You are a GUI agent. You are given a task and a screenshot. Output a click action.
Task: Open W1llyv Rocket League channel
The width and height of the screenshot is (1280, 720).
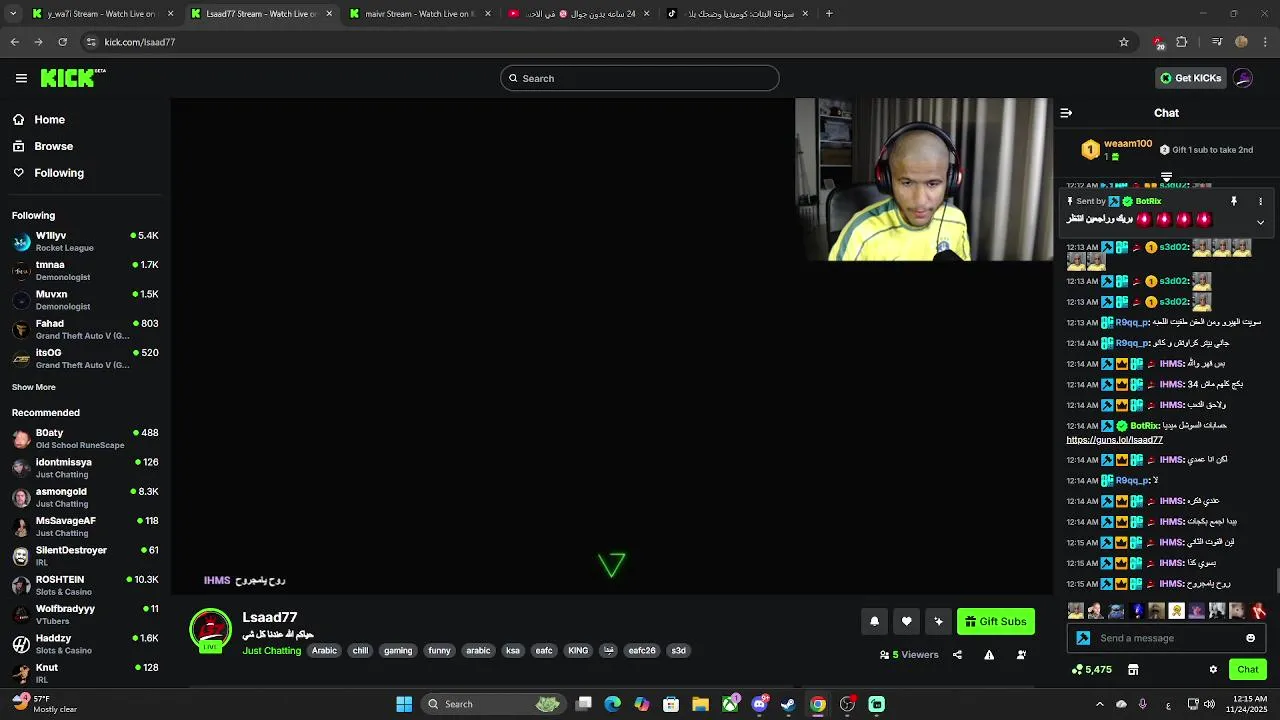click(x=85, y=241)
